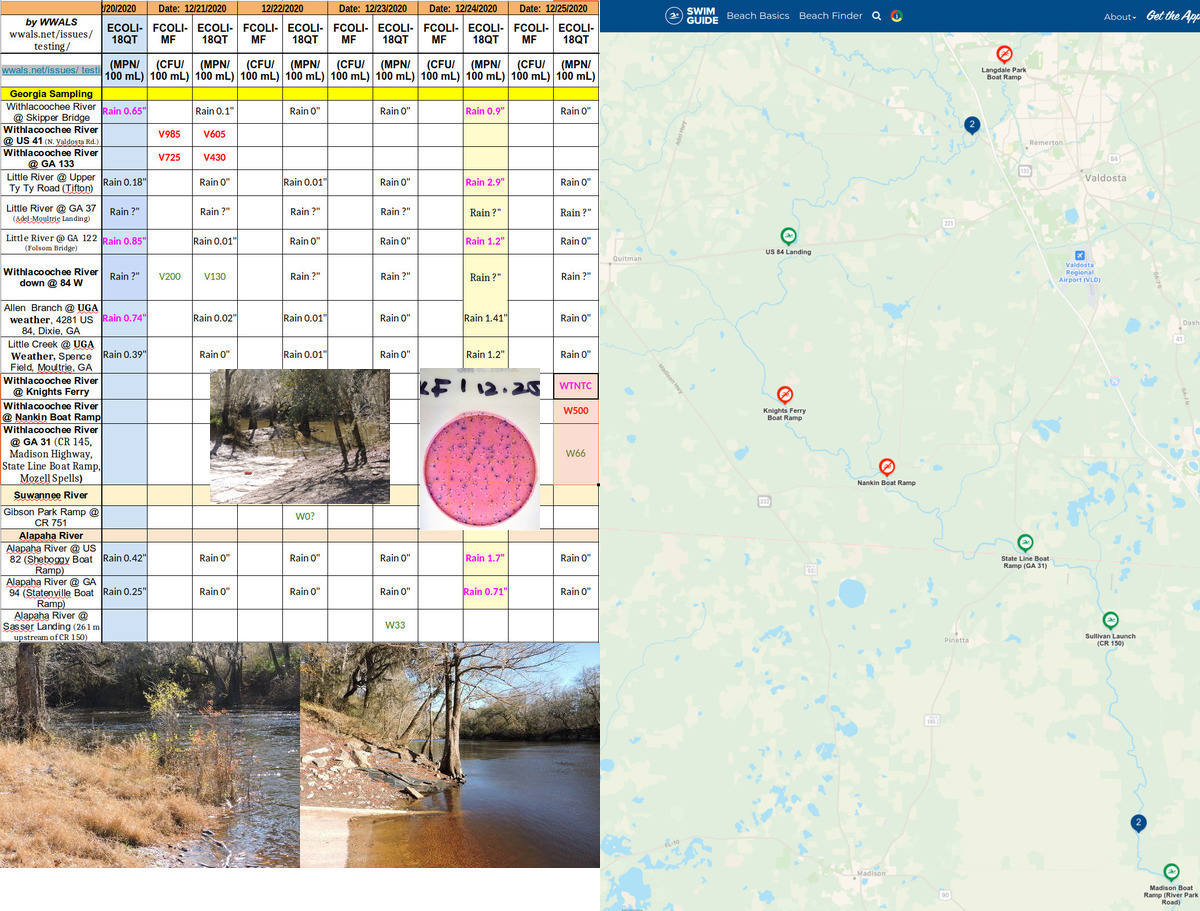This screenshot has width=1200, height=911.
Task: Select the W500 cell
Action: point(576,411)
